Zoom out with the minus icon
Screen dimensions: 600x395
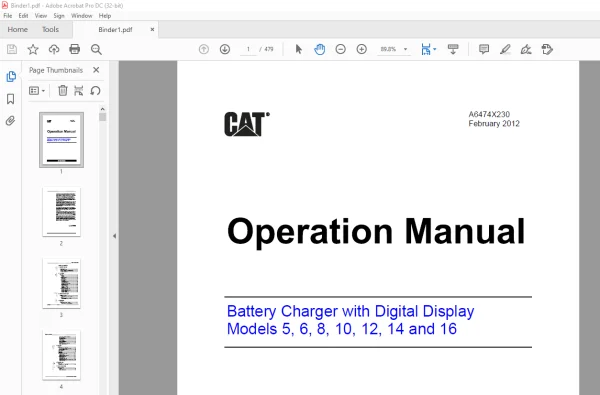pyautogui.click(x=341, y=49)
